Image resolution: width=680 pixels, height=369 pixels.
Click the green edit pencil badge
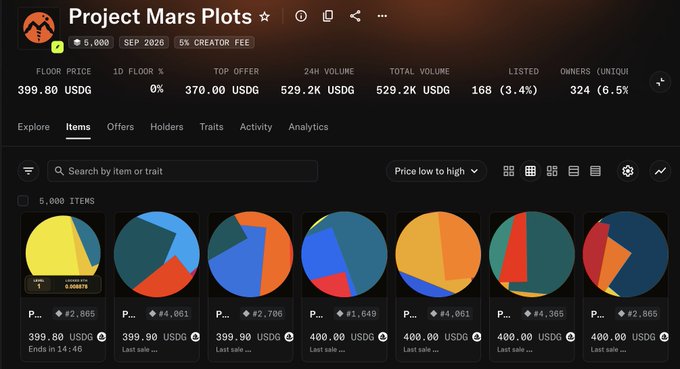pos(57,47)
